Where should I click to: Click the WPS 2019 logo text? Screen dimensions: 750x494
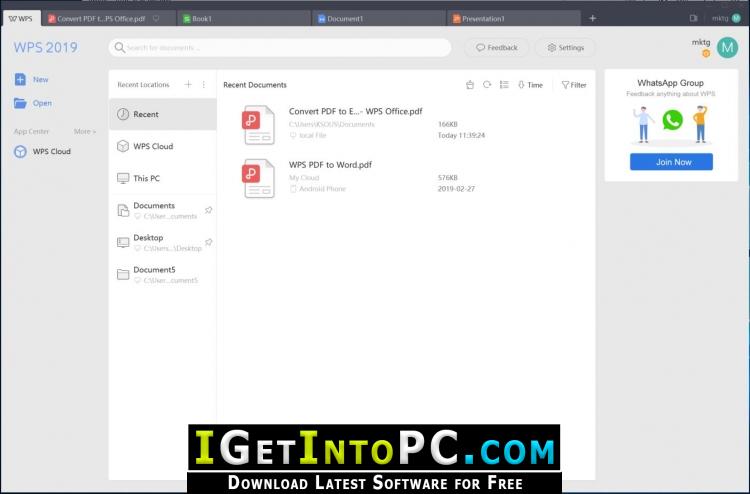[x=45, y=47]
